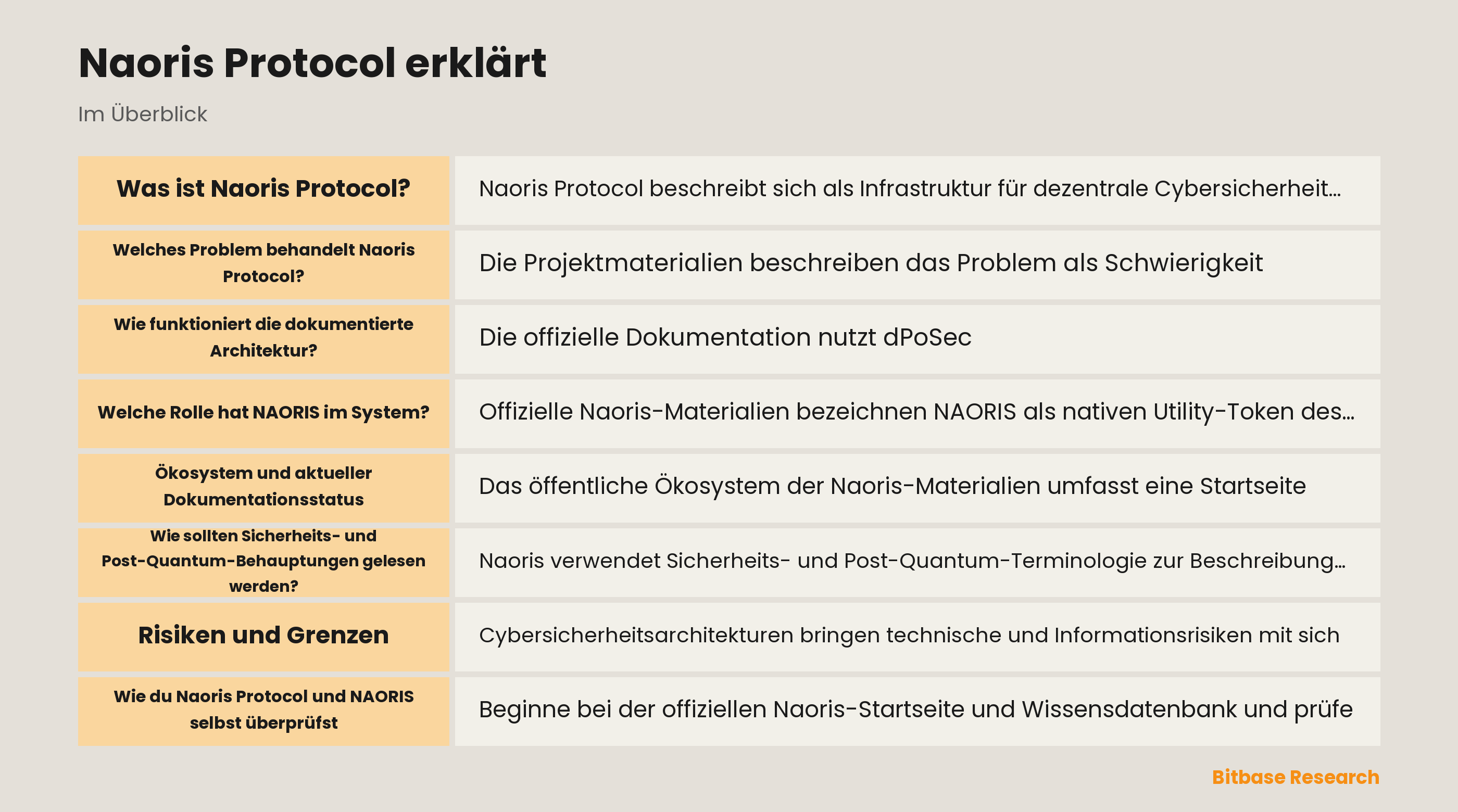The width and height of the screenshot is (1458, 812).
Task: Select 'Wie funktioniert die dokumentierte Architektur?' cell
Action: click(x=263, y=339)
